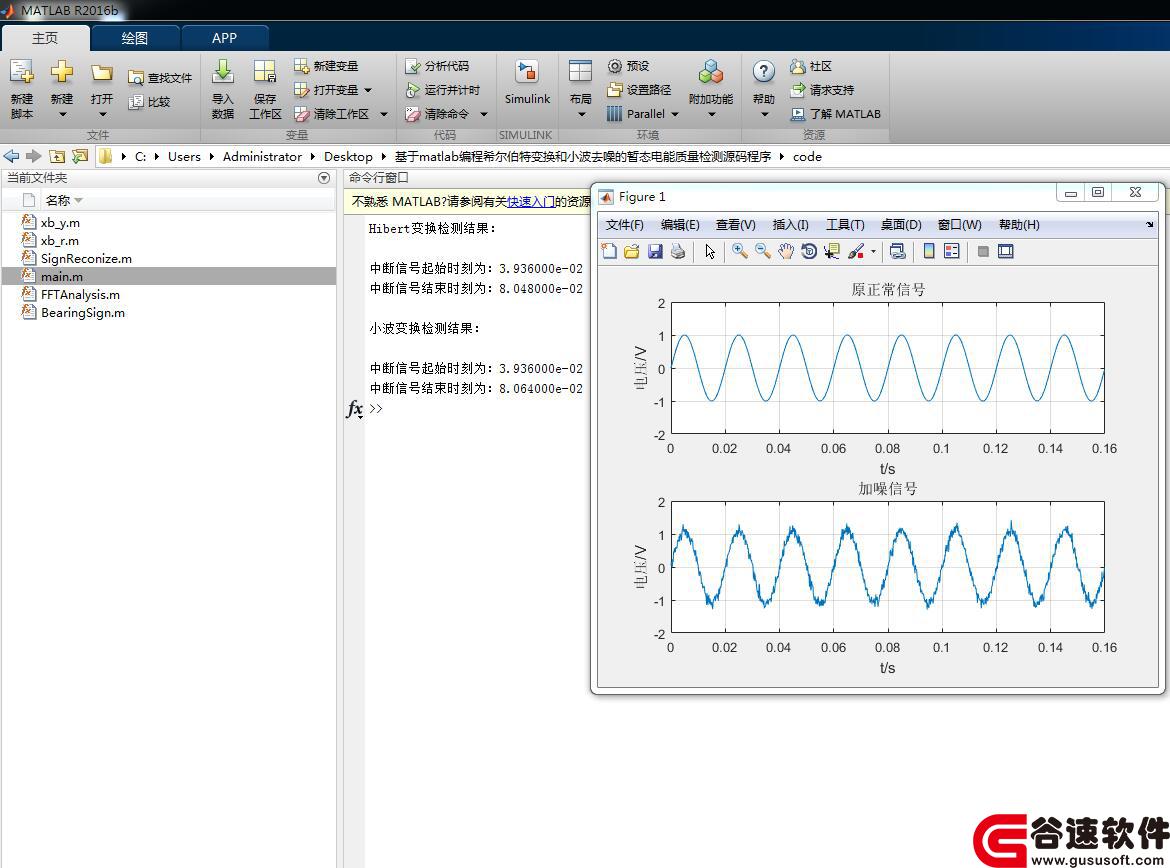The width and height of the screenshot is (1170, 868).
Task: Toggle Zoom Out tool in Figure 1
Action: [x=763, y=252]
